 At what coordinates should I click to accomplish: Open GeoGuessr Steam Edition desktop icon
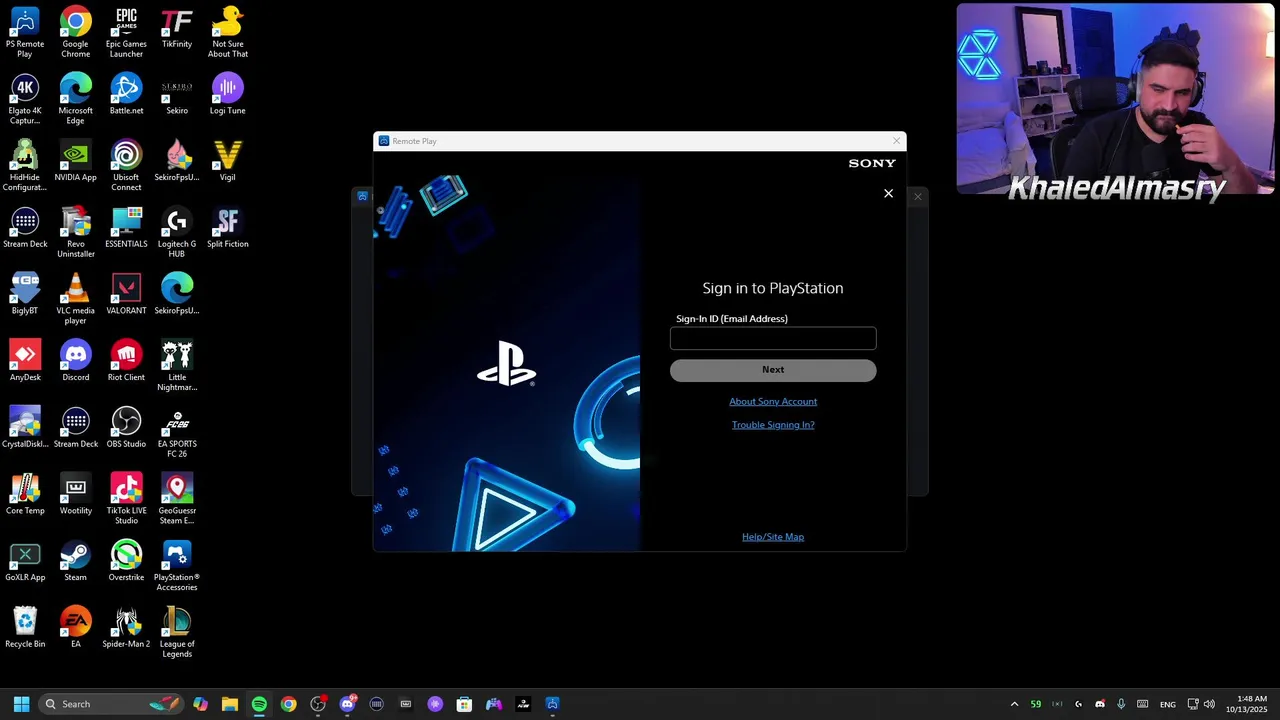pyautogui.click(x=177, y=499)
